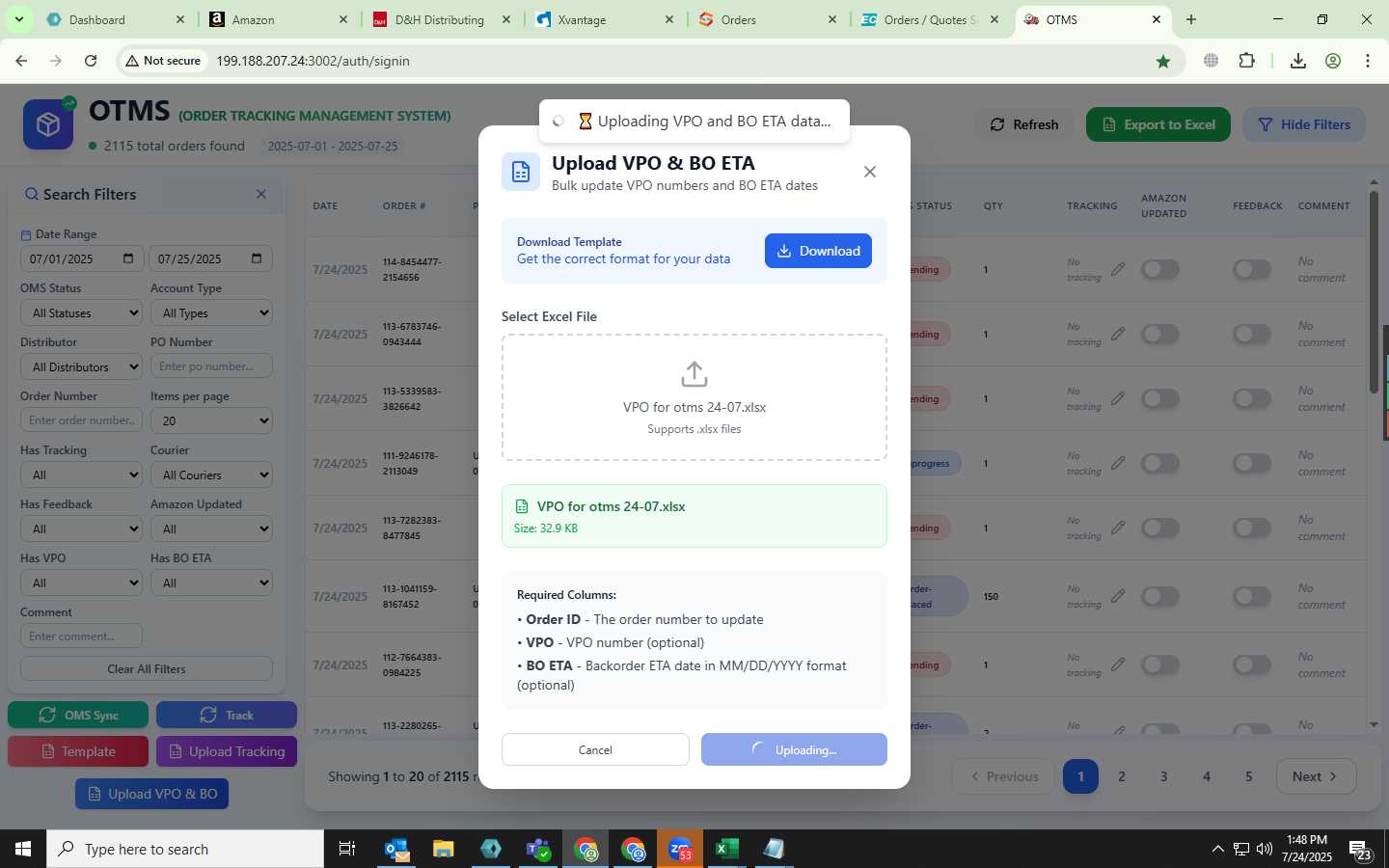1389x868 pixels.
Task: Download the VPO template file
Action: tap(818, 251)
